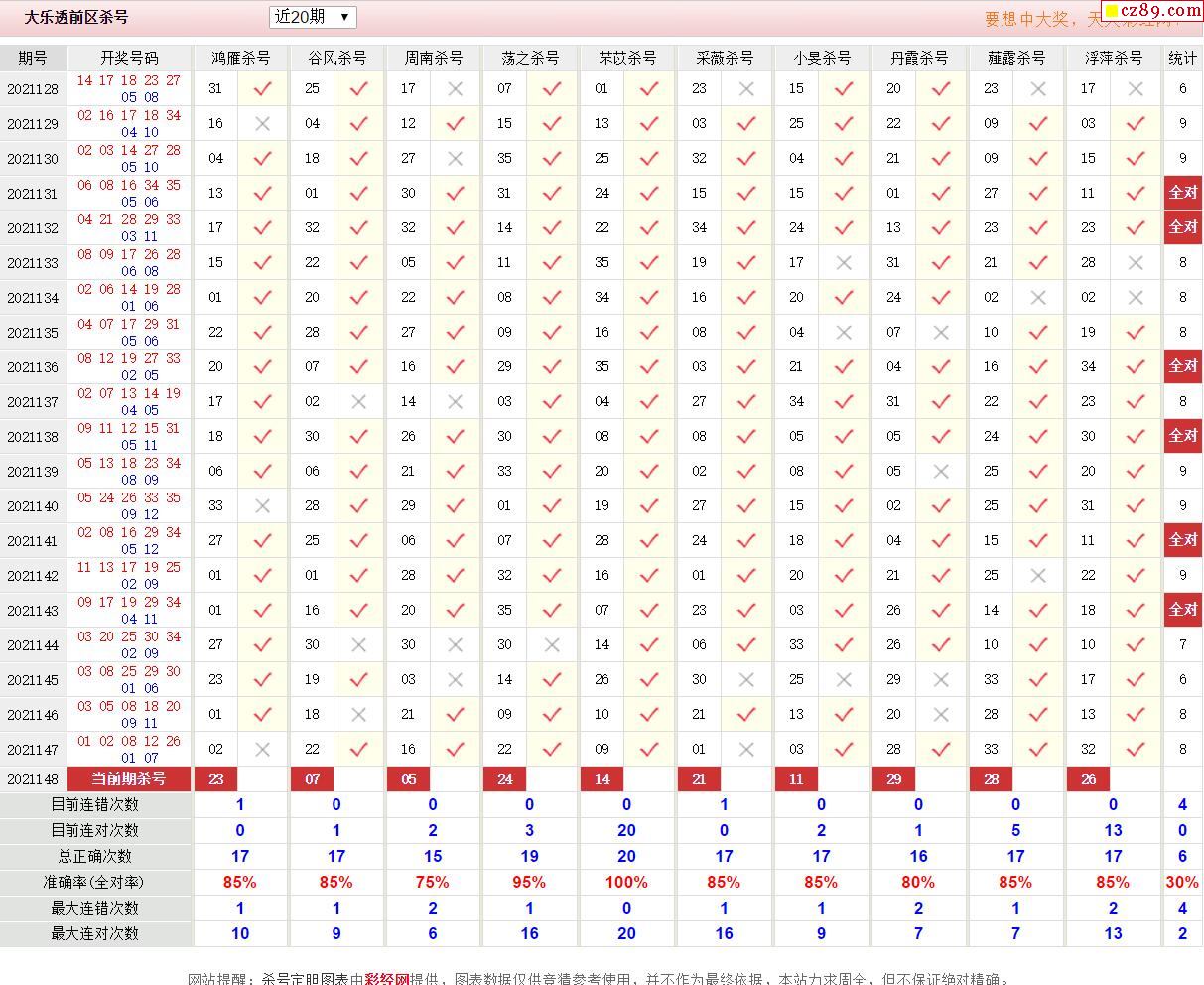The height and width of the screenshot is (985, 1204).
Task: Click the 最大连对次数 row label
Action: click(x=95, y=933)
